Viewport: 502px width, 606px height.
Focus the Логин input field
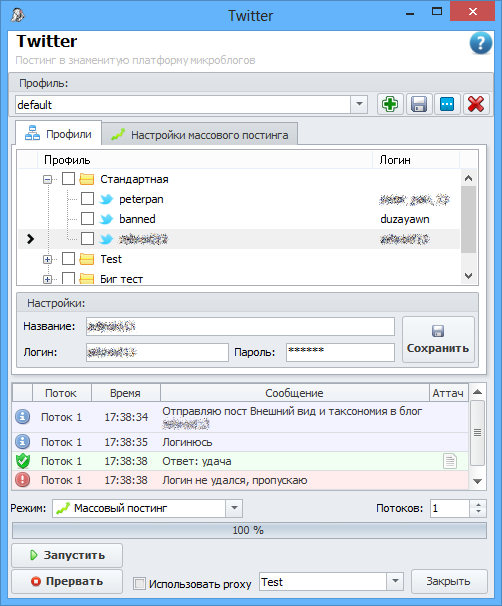click(x=157, y=352)
